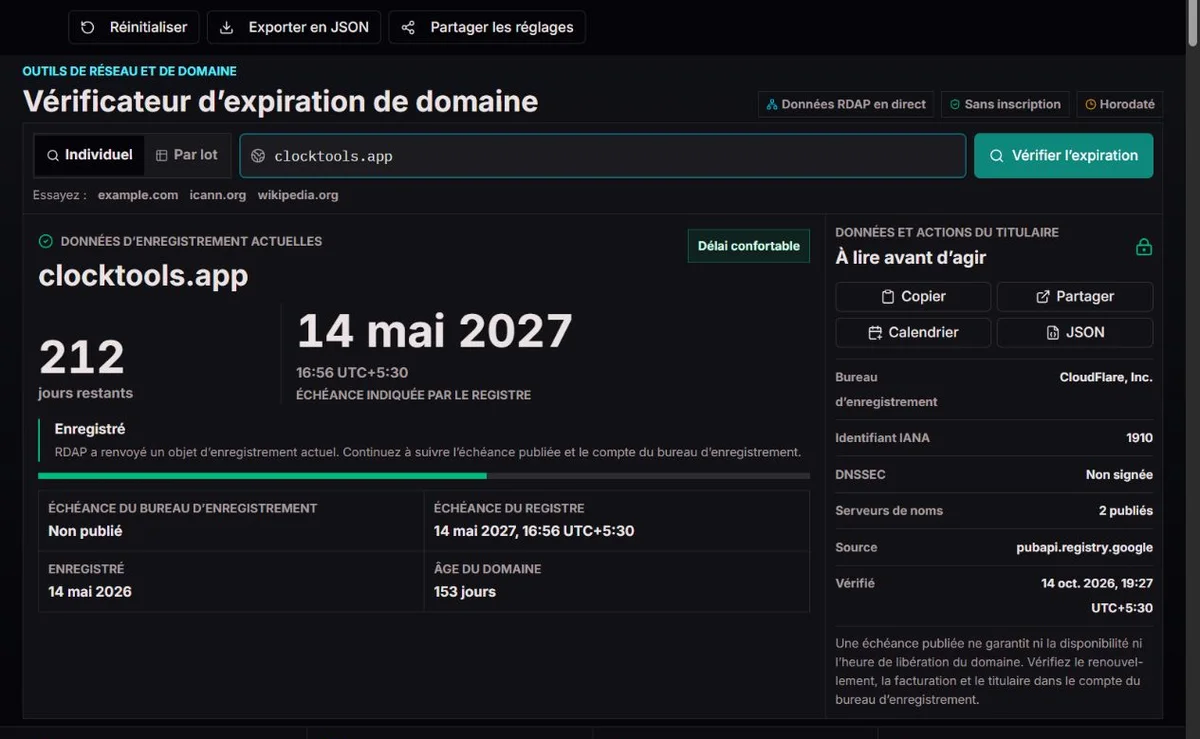Click the search icon in Vérifier l'expiration
The image size is (1200, 739).
(x=996, y=156)
